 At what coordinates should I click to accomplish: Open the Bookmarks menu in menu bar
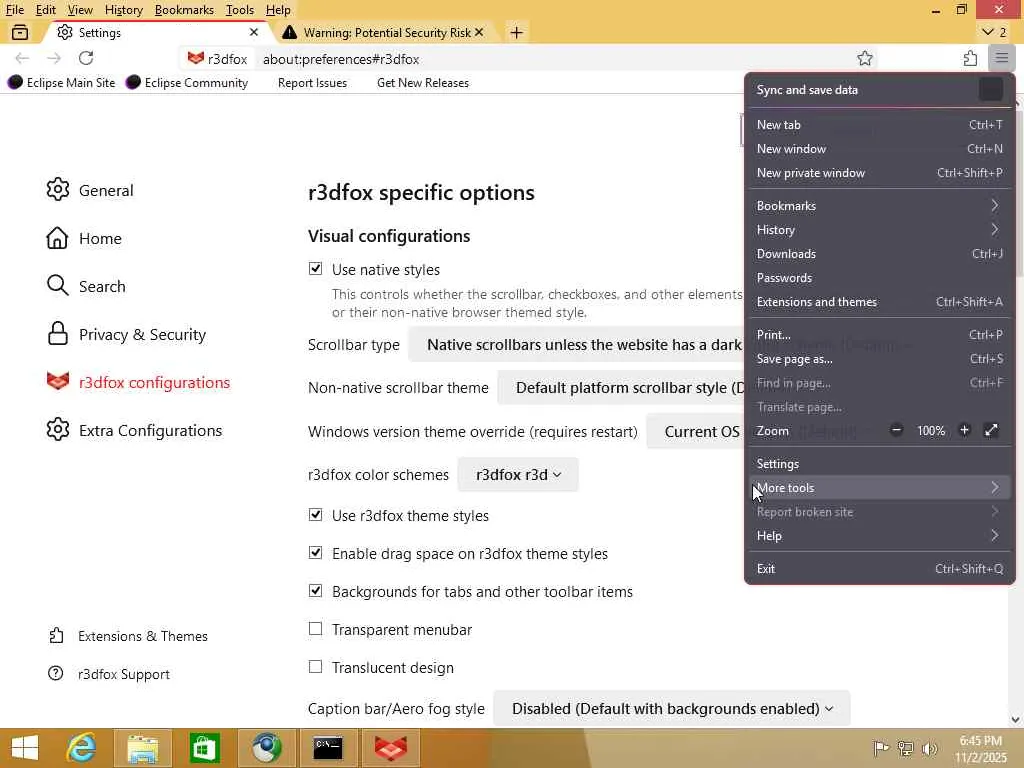[184, 10]
